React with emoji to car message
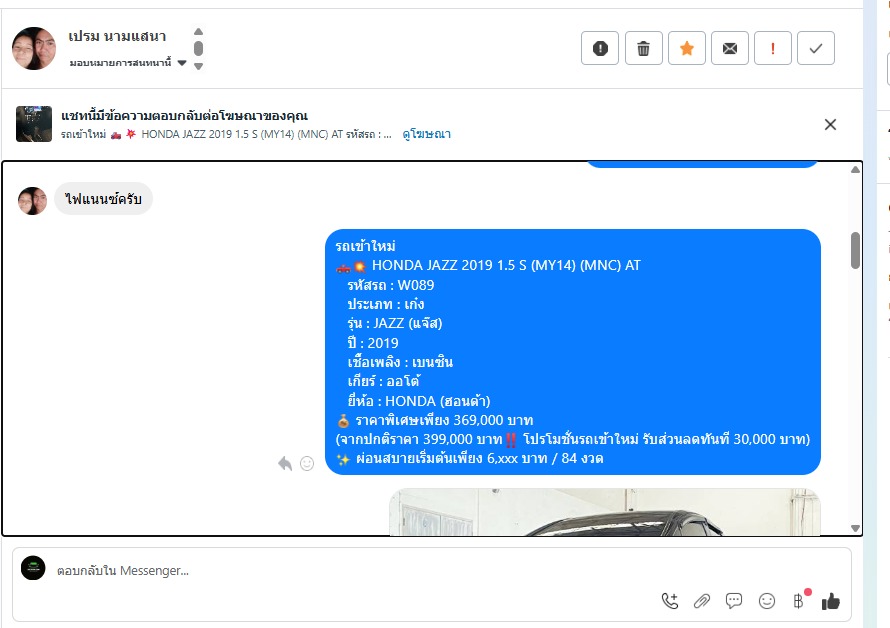The height and width of the screenshot is (628, 890). point(307,463)
